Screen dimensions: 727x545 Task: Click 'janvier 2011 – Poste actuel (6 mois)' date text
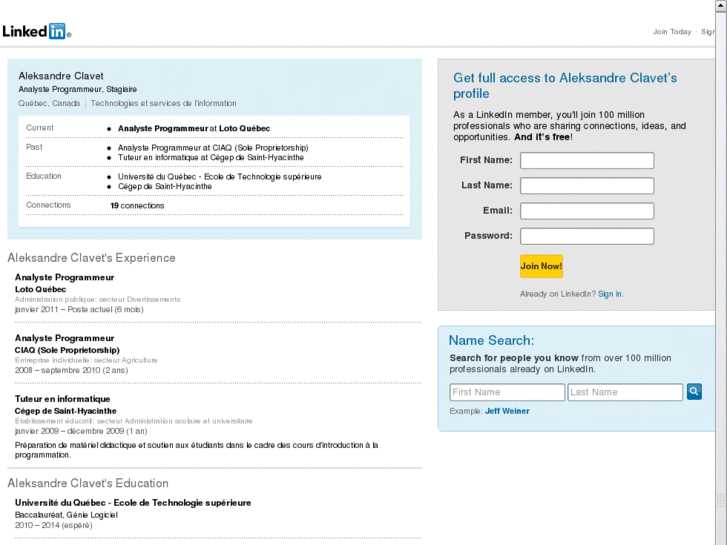(x=79, y=309)
